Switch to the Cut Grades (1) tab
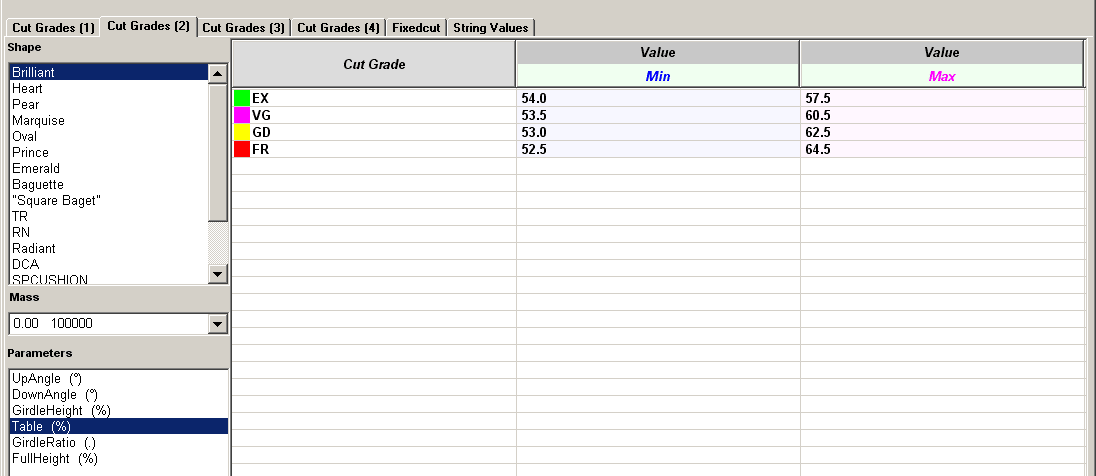The width and height of the screenshot is (1096, 476). [52, 28]
